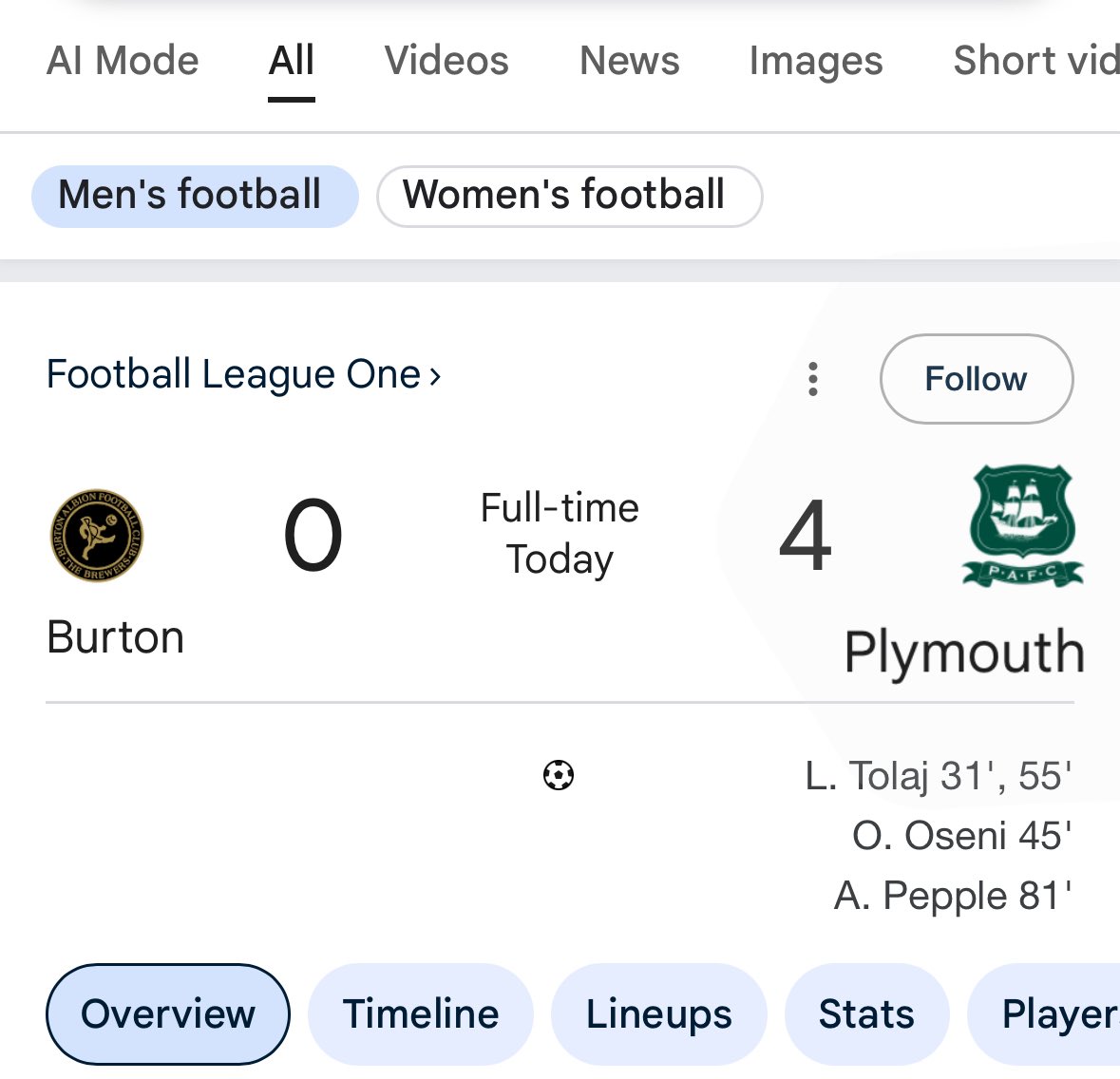The width and height of the screenshot is (1120, 1079).
Task: Open the Short videos tab
Action: coord(1035,61)
